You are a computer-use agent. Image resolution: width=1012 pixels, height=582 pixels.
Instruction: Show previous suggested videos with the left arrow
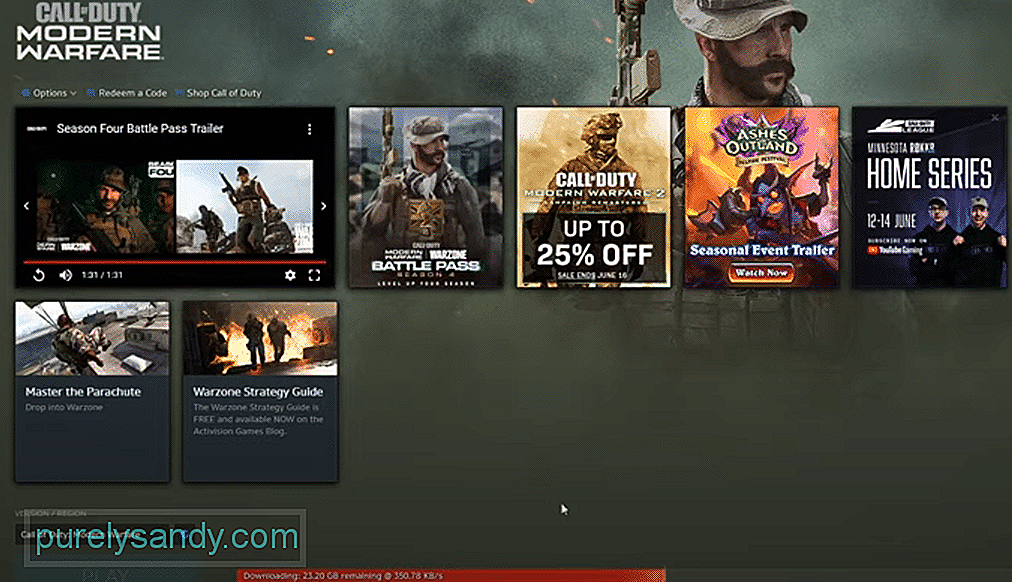tap(26, 206)
